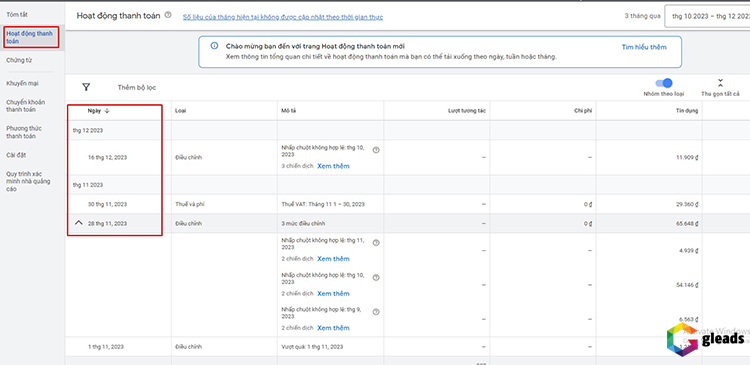The width and height of the screenshot is (750, 365).
Task: Click the 29.360 ₫ credit value
Action: [x=686, y=204]
